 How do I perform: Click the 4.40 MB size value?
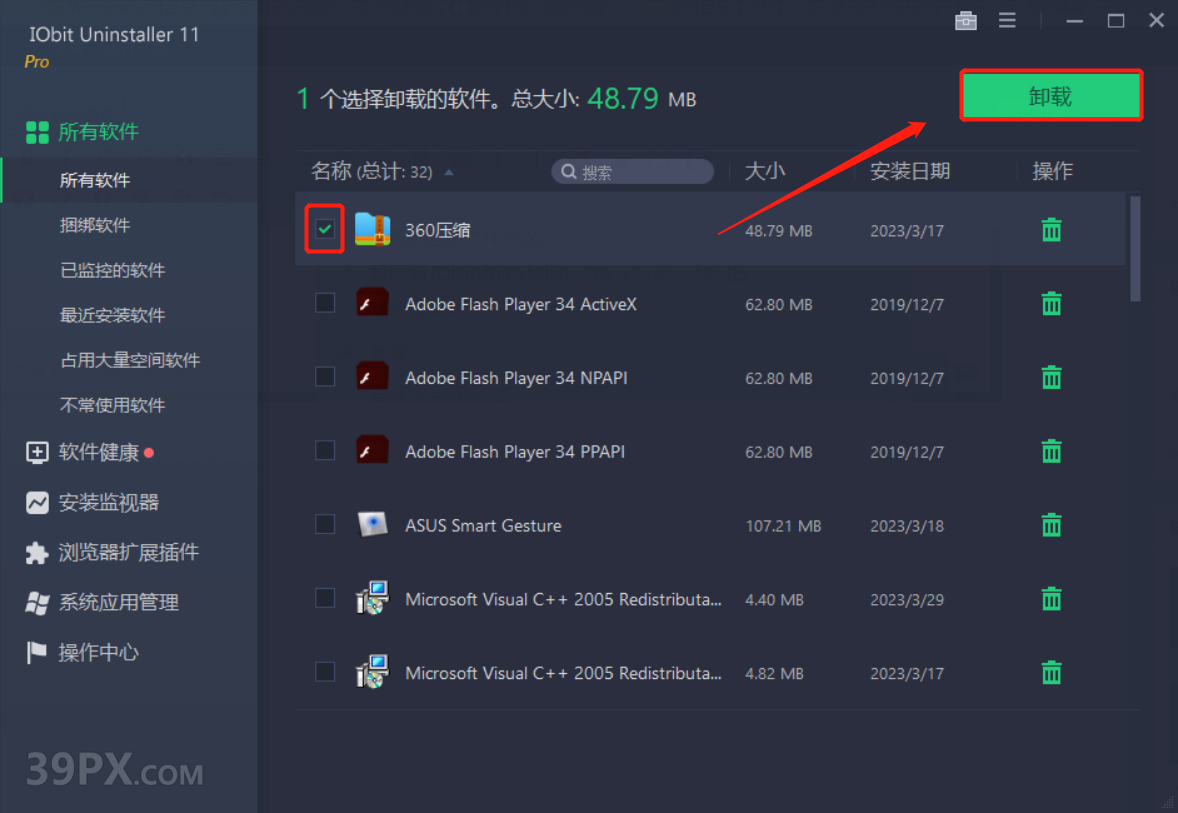click(774, 600)
